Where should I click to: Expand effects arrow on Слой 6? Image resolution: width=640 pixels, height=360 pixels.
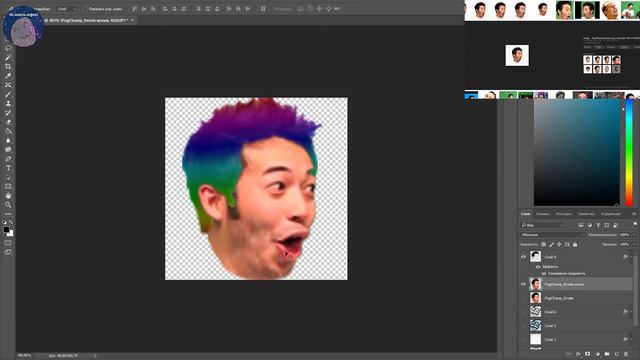[631, 312]
